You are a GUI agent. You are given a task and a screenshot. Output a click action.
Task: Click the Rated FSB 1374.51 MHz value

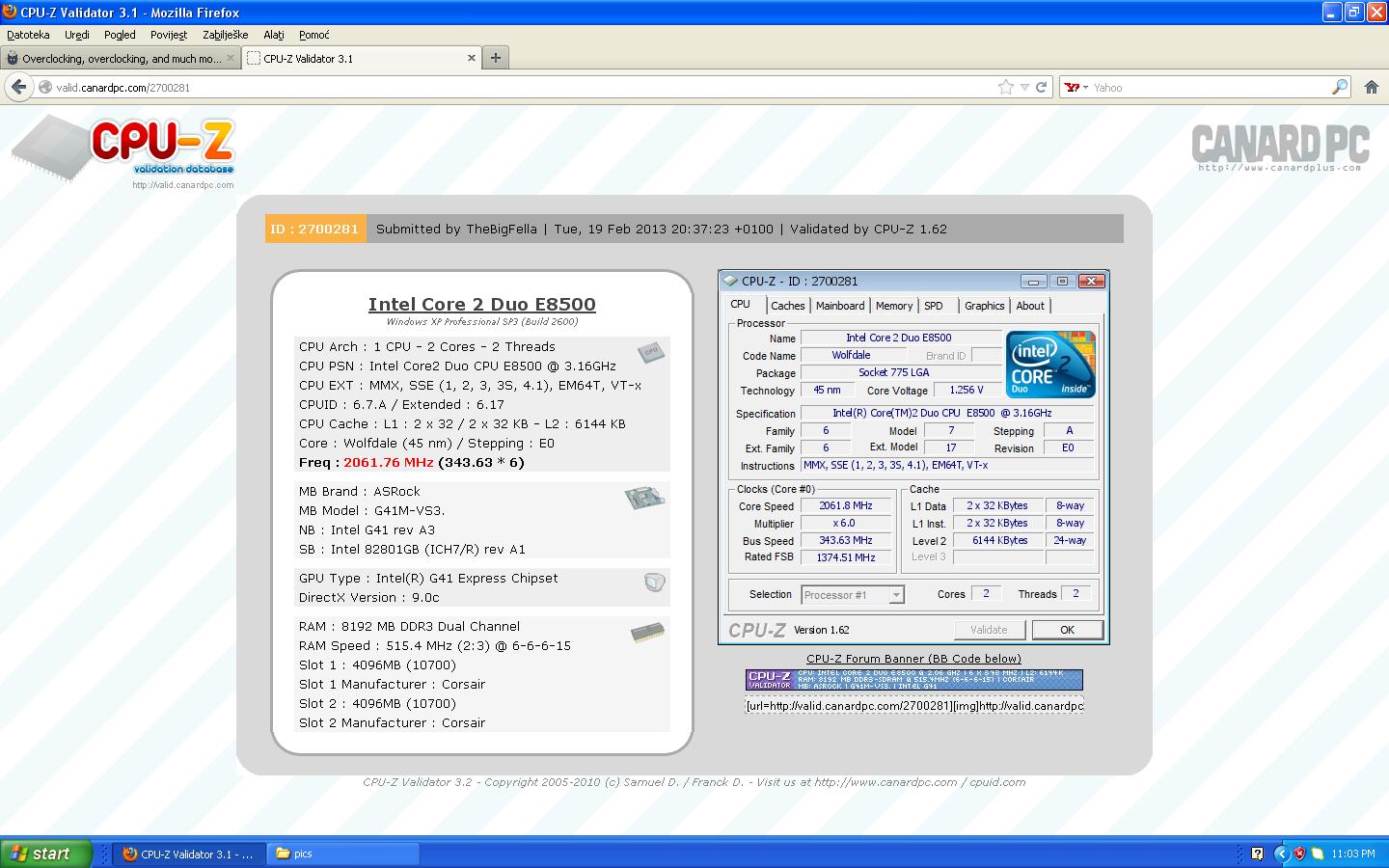tap(846, 557)
